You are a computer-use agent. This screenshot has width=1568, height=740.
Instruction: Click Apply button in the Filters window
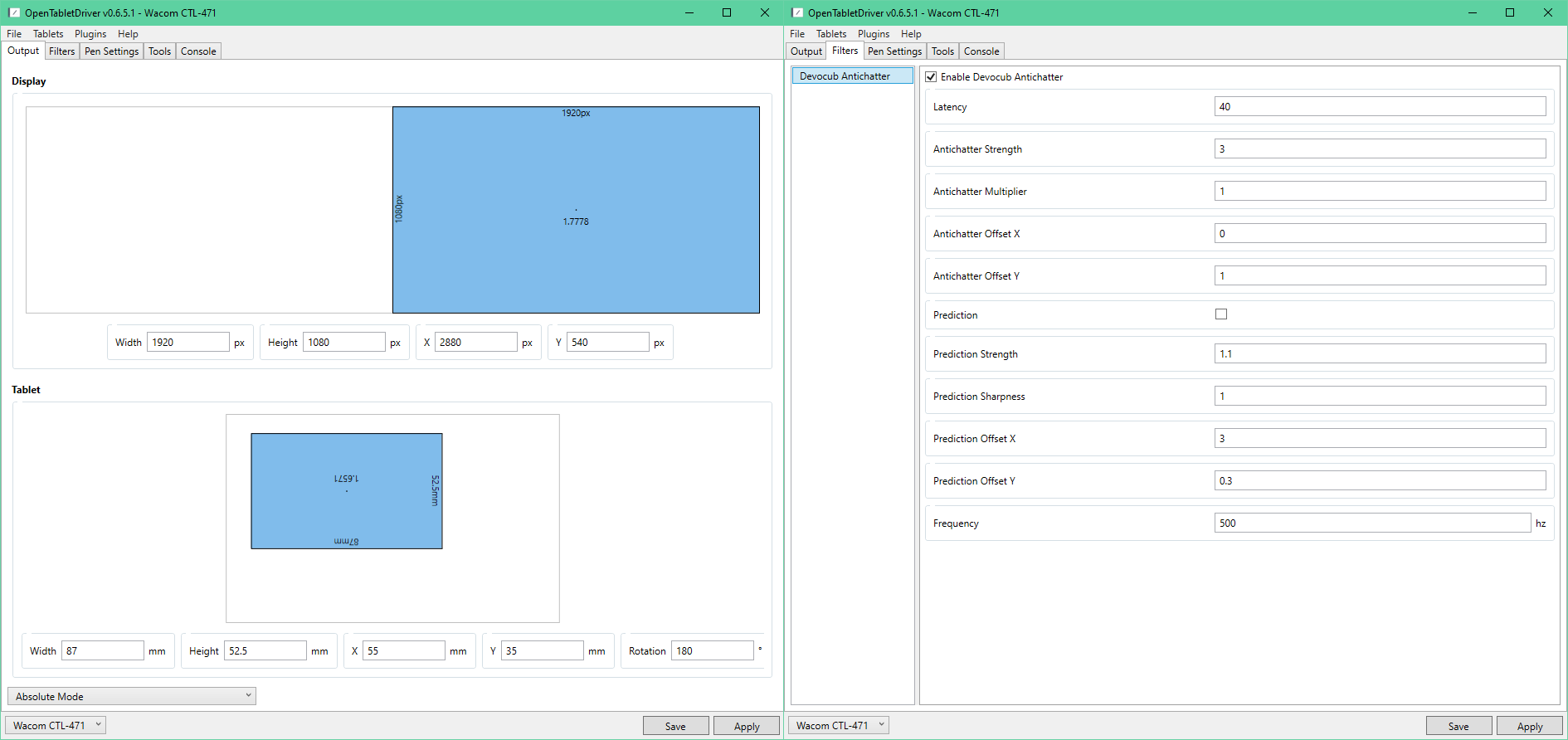[x=1529, y=726]
